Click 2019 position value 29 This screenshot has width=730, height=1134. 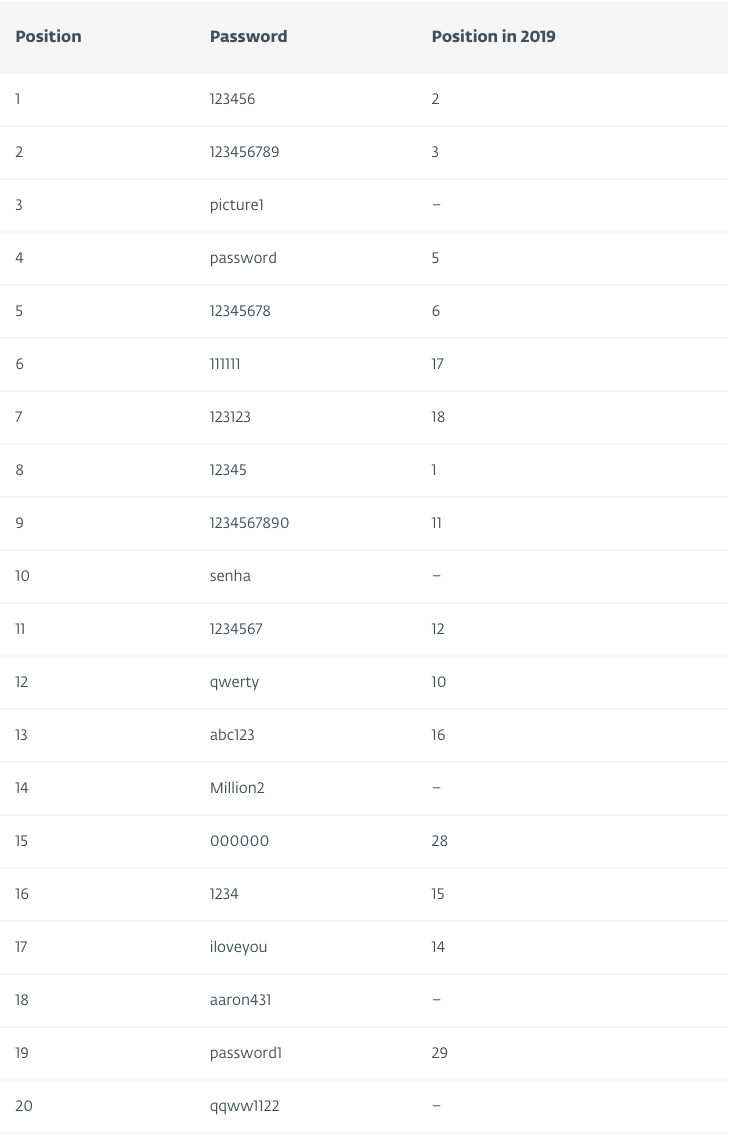(439, 1053)
